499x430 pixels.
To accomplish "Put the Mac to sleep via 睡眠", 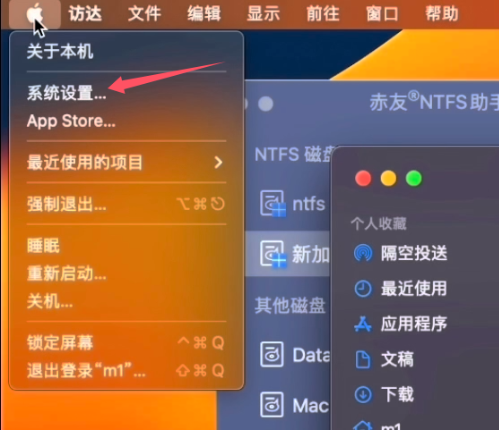I will pos(43,246).
